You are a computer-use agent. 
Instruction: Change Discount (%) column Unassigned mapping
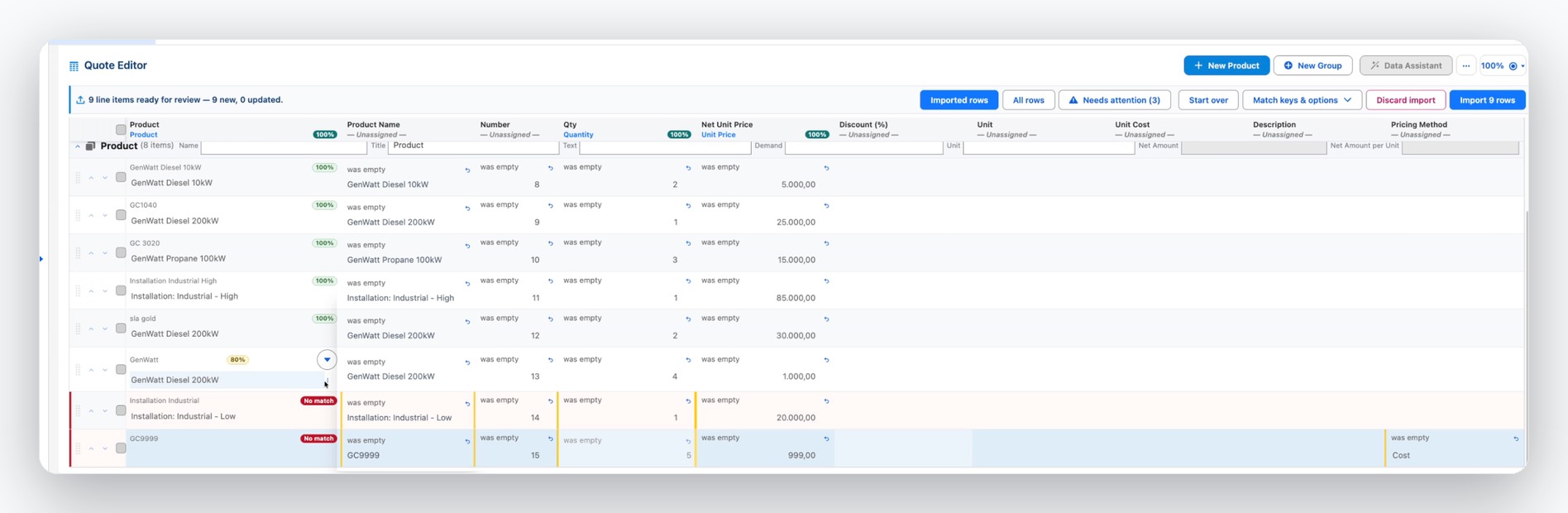pyautogui.click(x=868, y=135)
